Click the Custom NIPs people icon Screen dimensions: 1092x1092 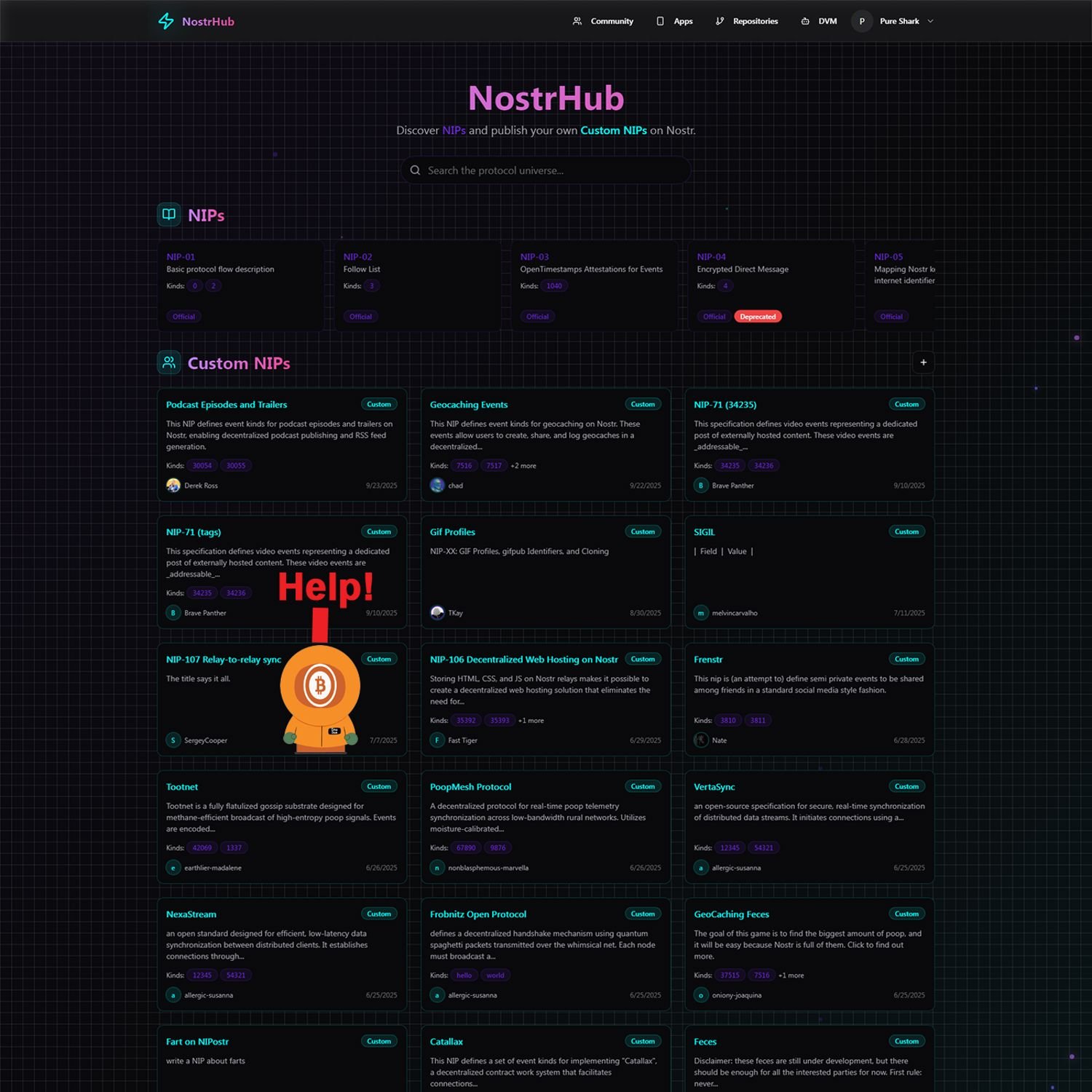coord(169,363)
